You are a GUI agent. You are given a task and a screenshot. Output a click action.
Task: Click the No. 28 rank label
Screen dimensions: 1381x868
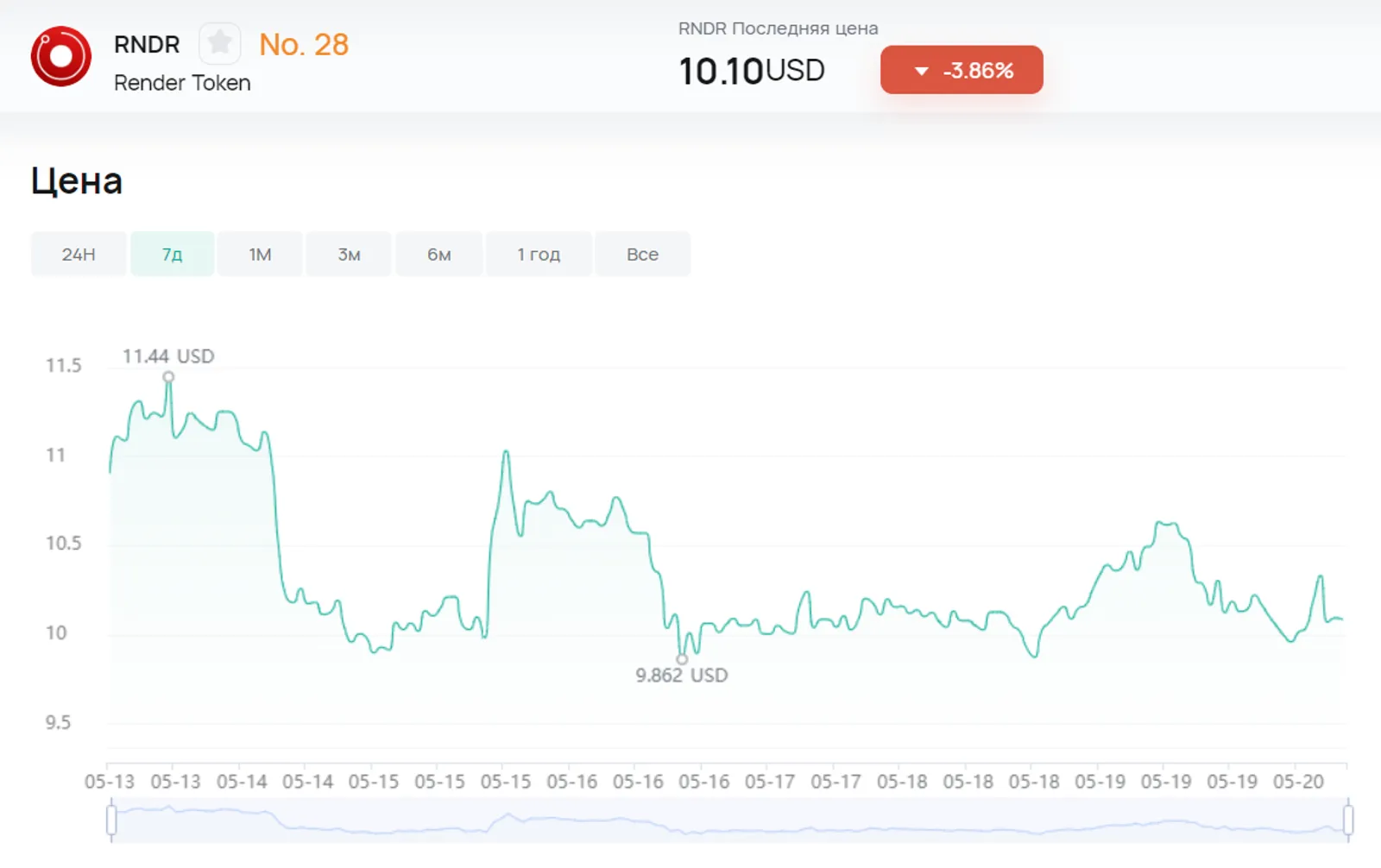coord(304,45)
